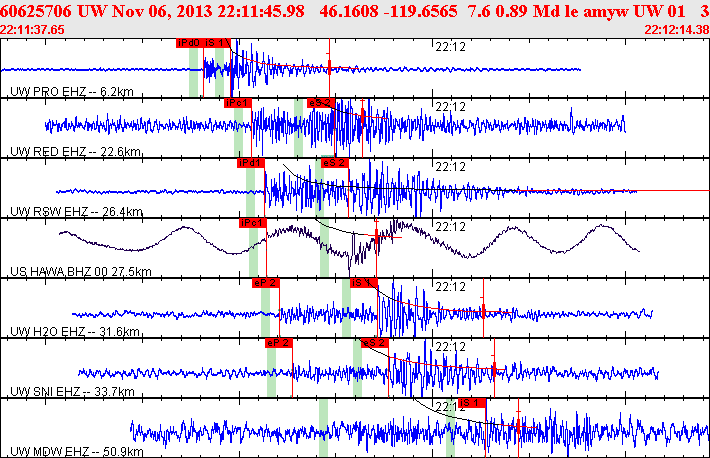
Task: Click the event header title text
Action: click(353, 11)
